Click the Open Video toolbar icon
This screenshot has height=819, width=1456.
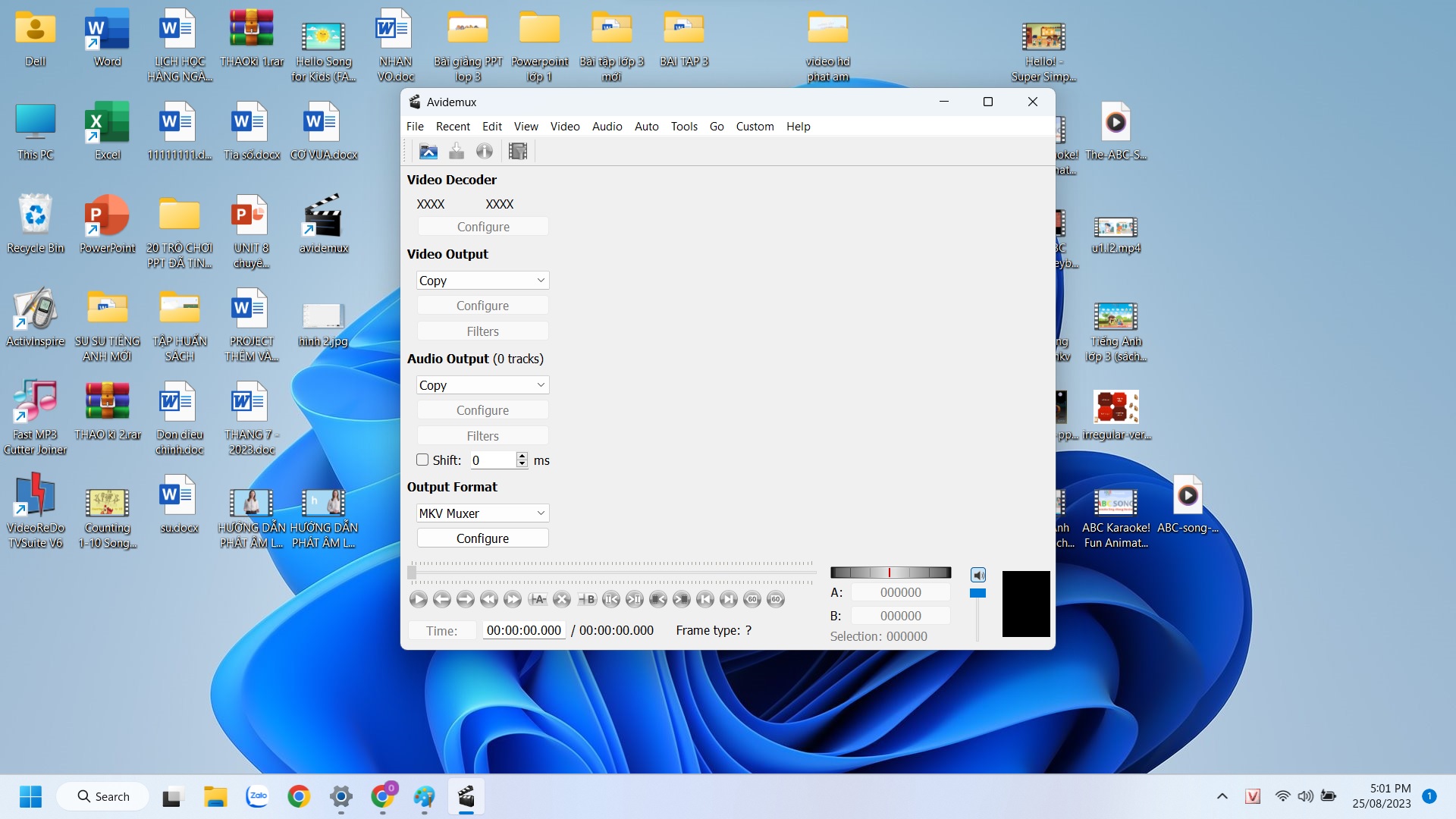pyautogui.click(x=428, y=151)
